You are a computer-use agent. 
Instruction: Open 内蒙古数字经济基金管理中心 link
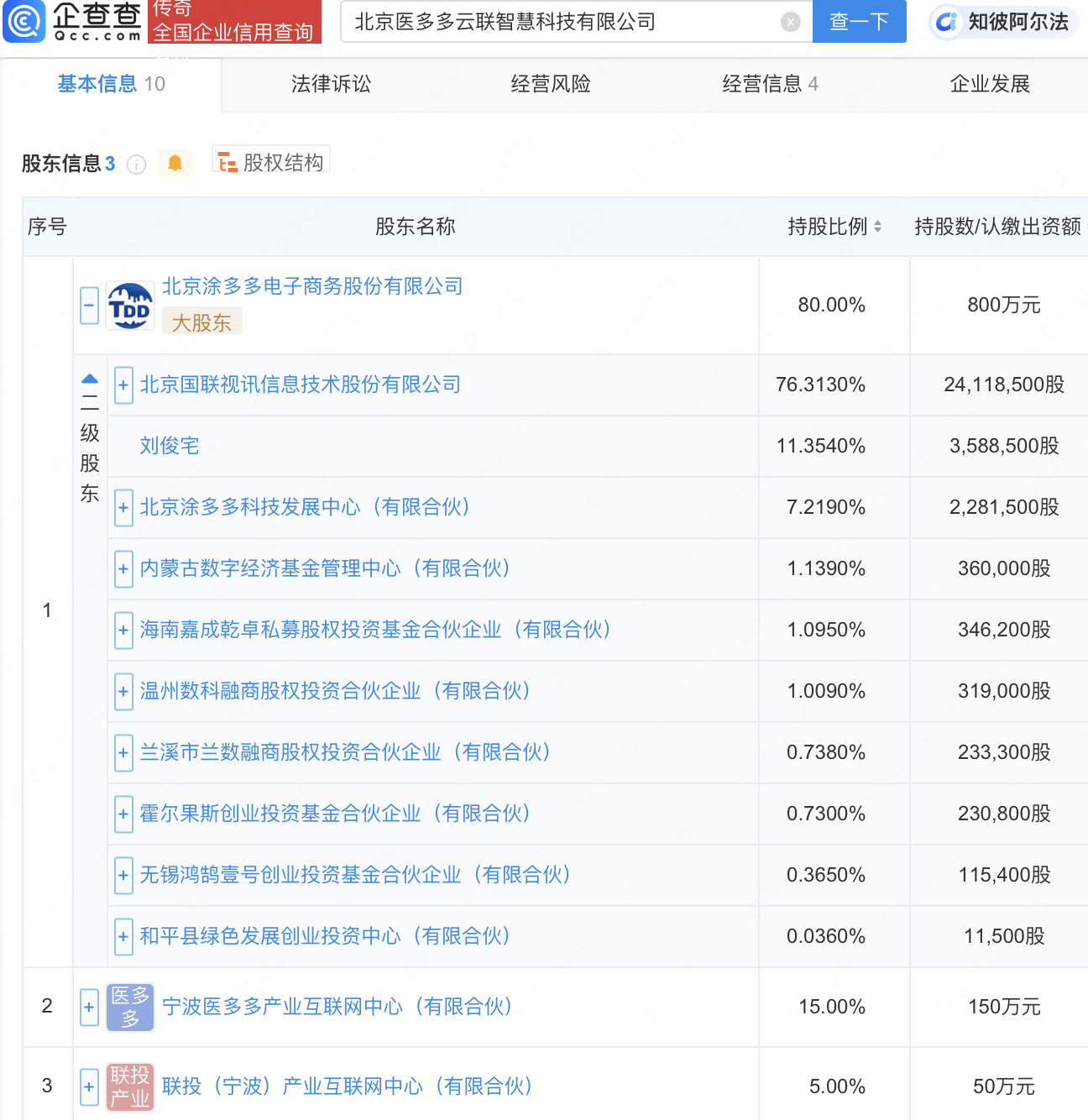pyautogui.click(x=326, y=568)
